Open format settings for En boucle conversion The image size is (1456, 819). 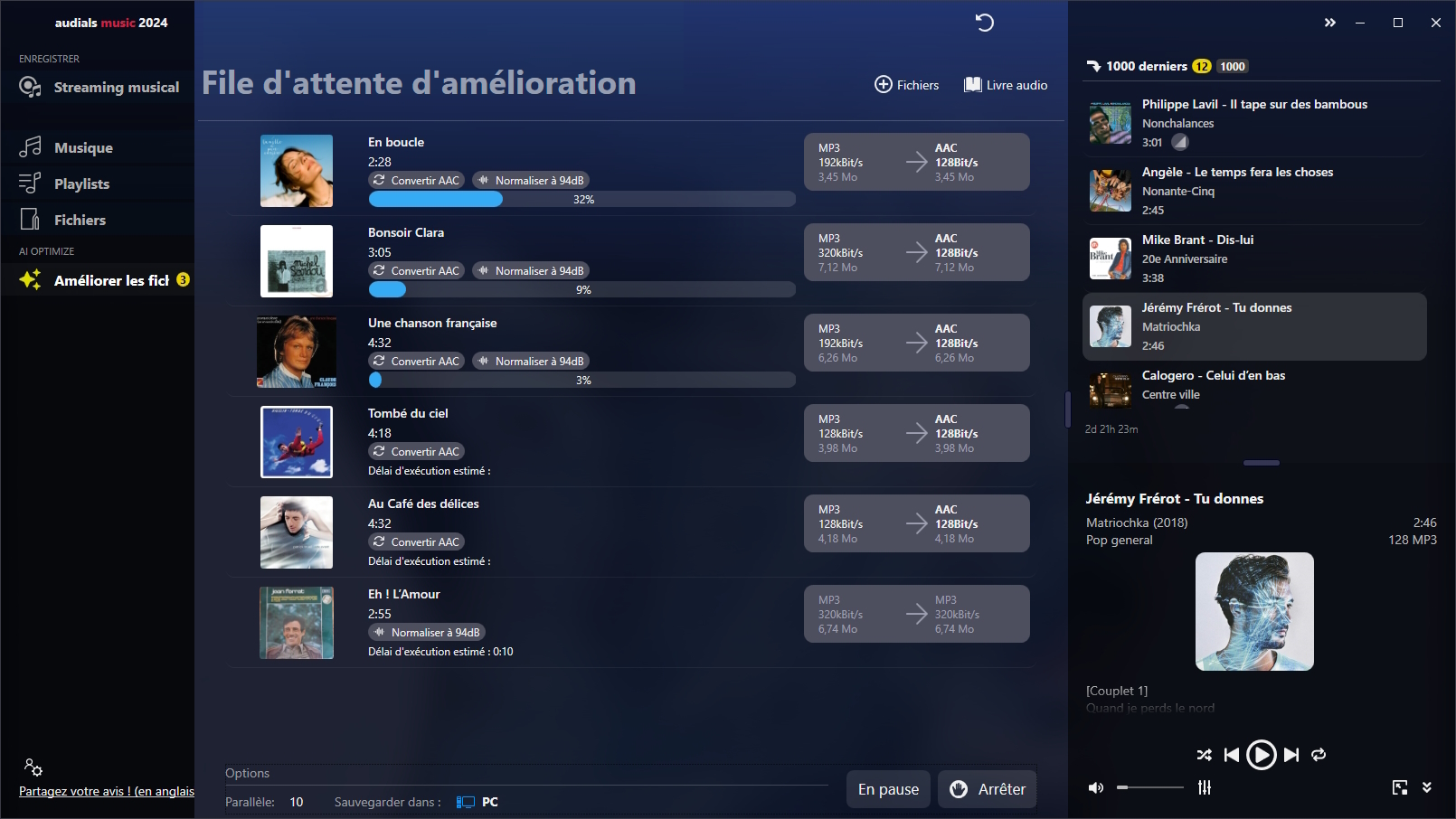[x=917, y=162]
